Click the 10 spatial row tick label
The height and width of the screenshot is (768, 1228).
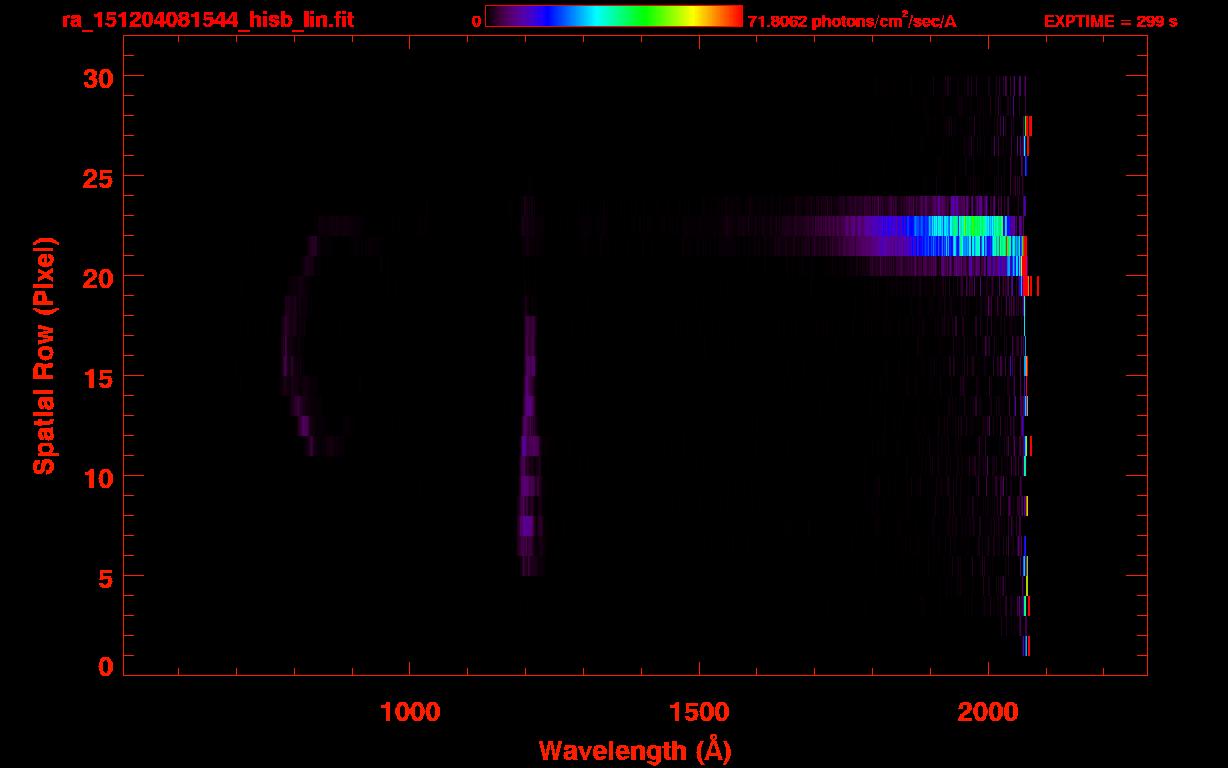[x=97, y=477]
